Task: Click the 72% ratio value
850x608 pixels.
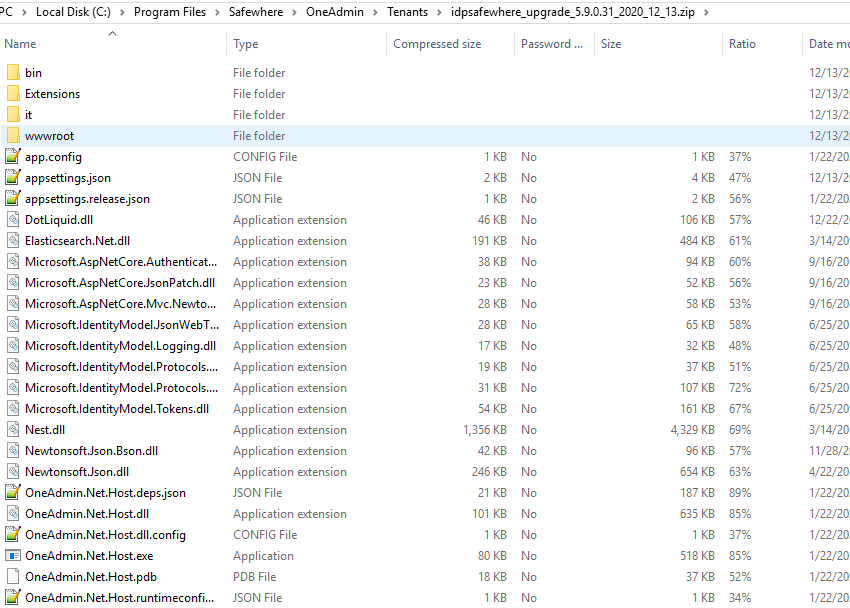Action: 740,388
